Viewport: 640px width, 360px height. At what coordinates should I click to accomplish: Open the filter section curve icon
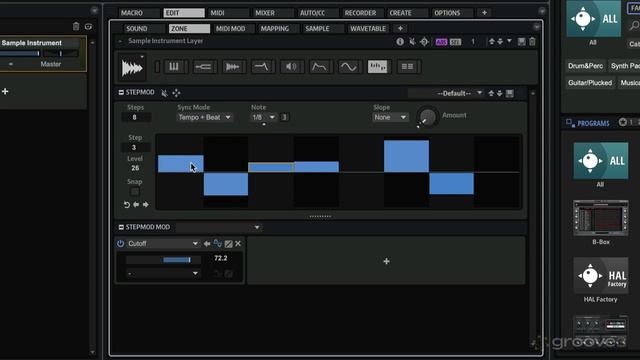(261, 67)
